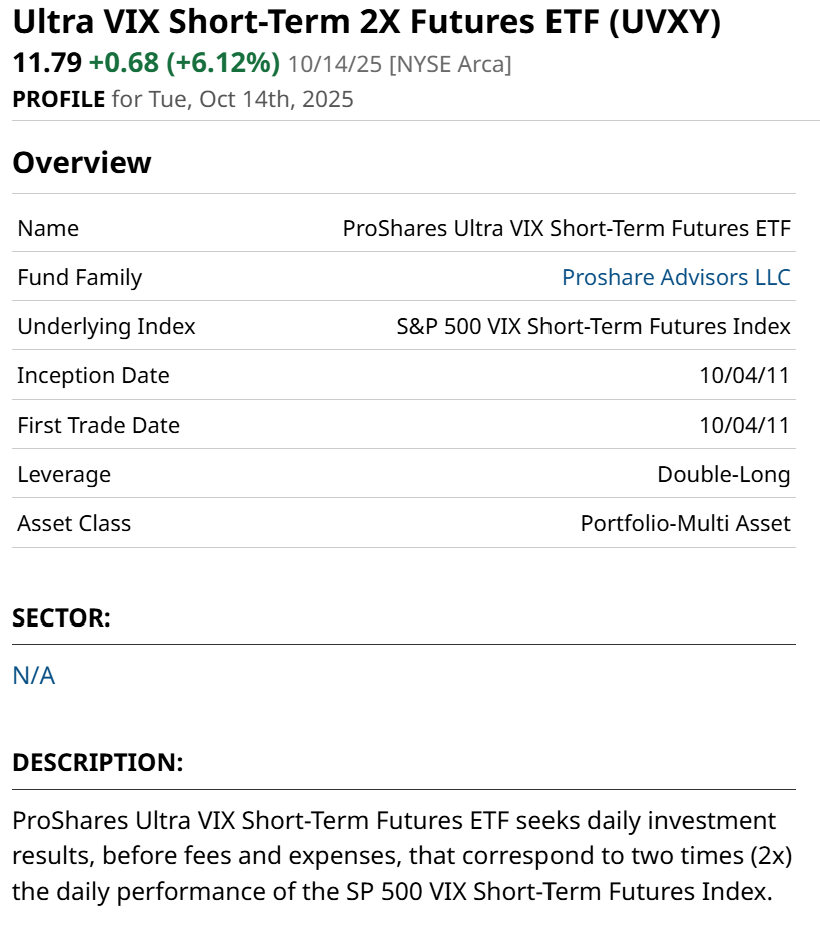The width and height of the screenshot is (820, 932).
Task: Click the Overview section heading
Action: point(82,162)
